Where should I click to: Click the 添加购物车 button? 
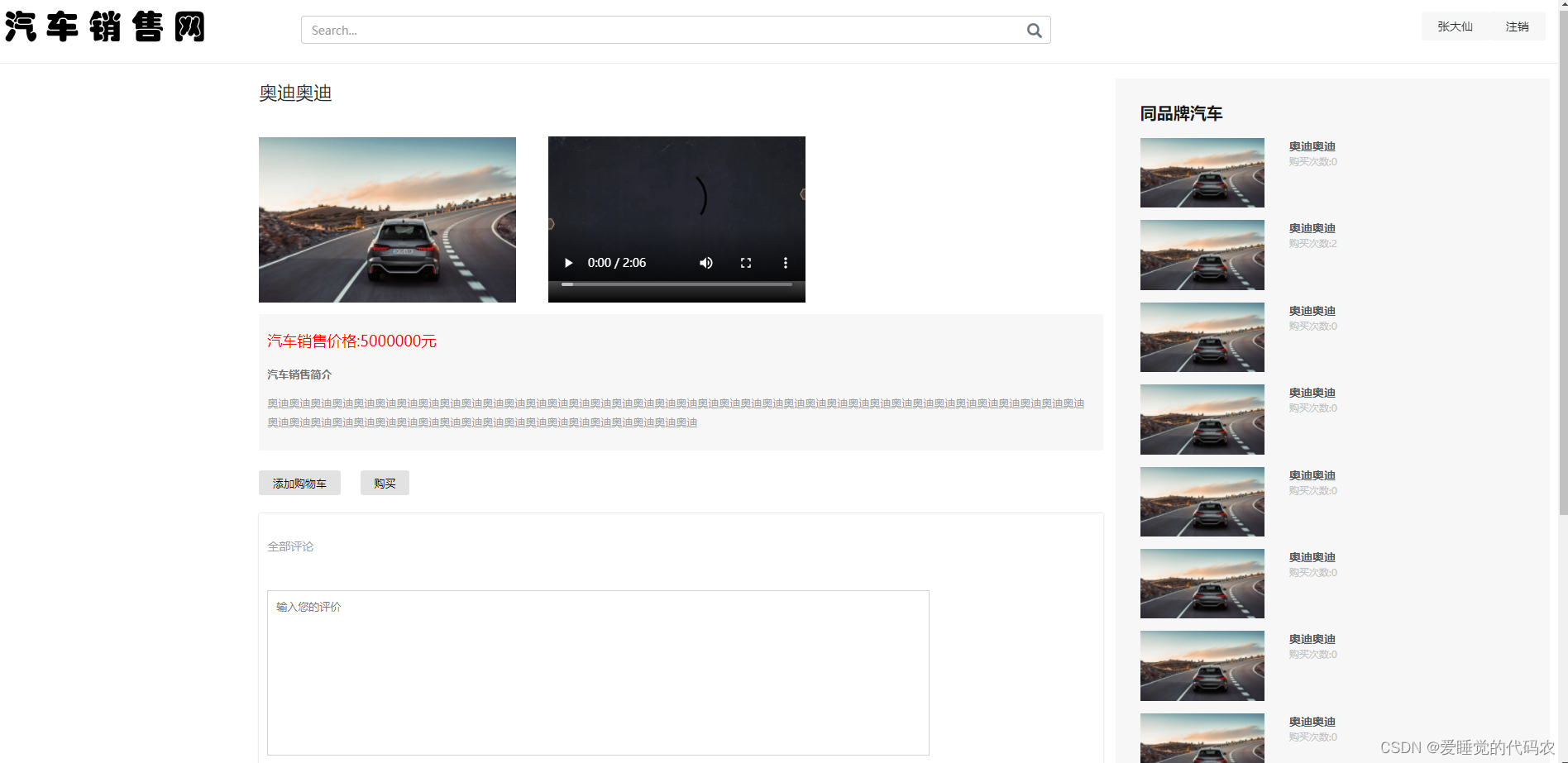tap(299, 483)
